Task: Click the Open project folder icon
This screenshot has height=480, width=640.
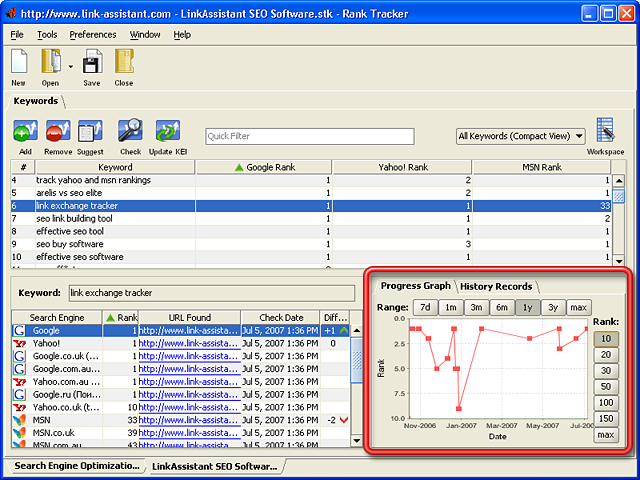Action: tap(51, 62)
